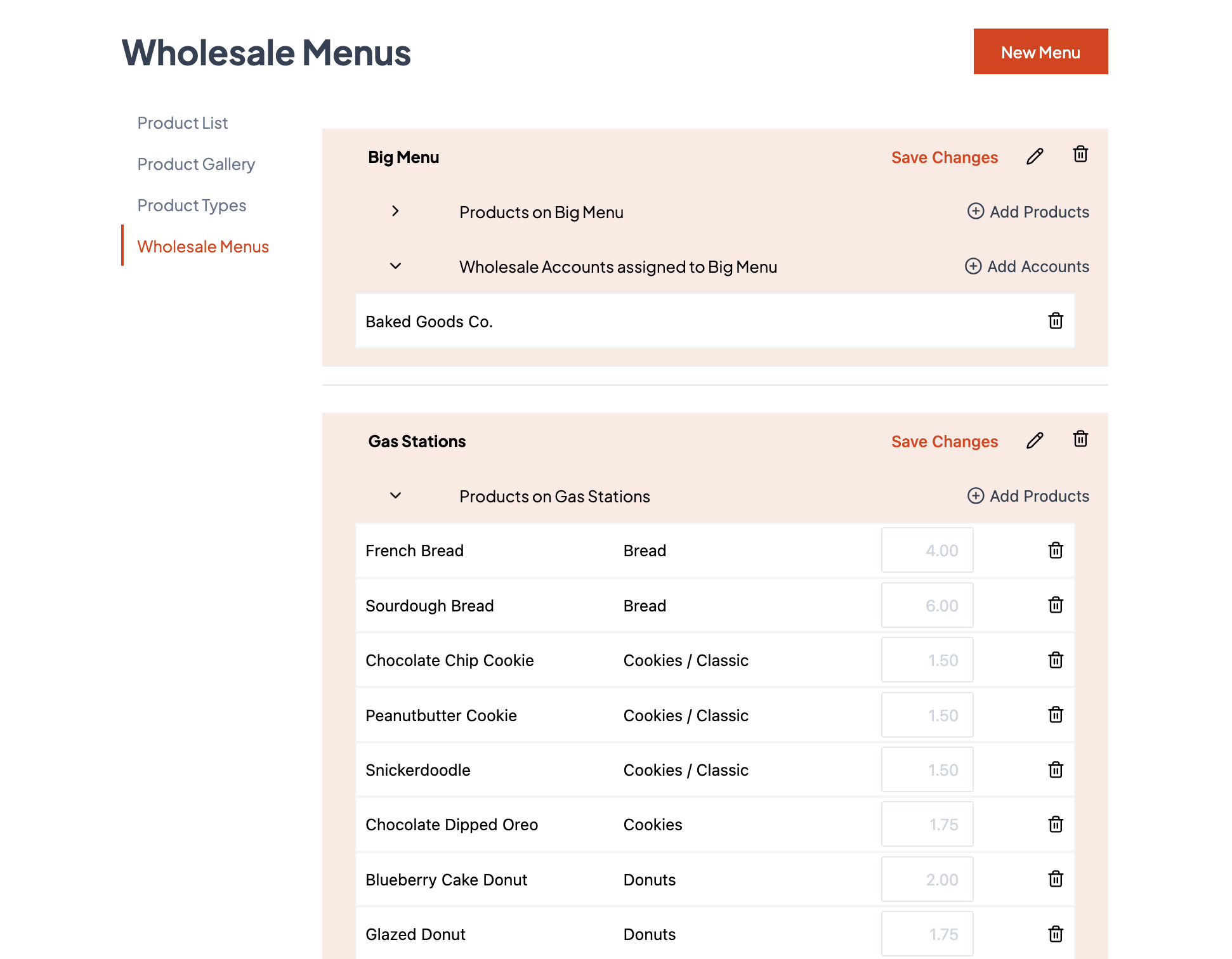
Task: Go to the Product Gallery page
Action: [196, 164]
